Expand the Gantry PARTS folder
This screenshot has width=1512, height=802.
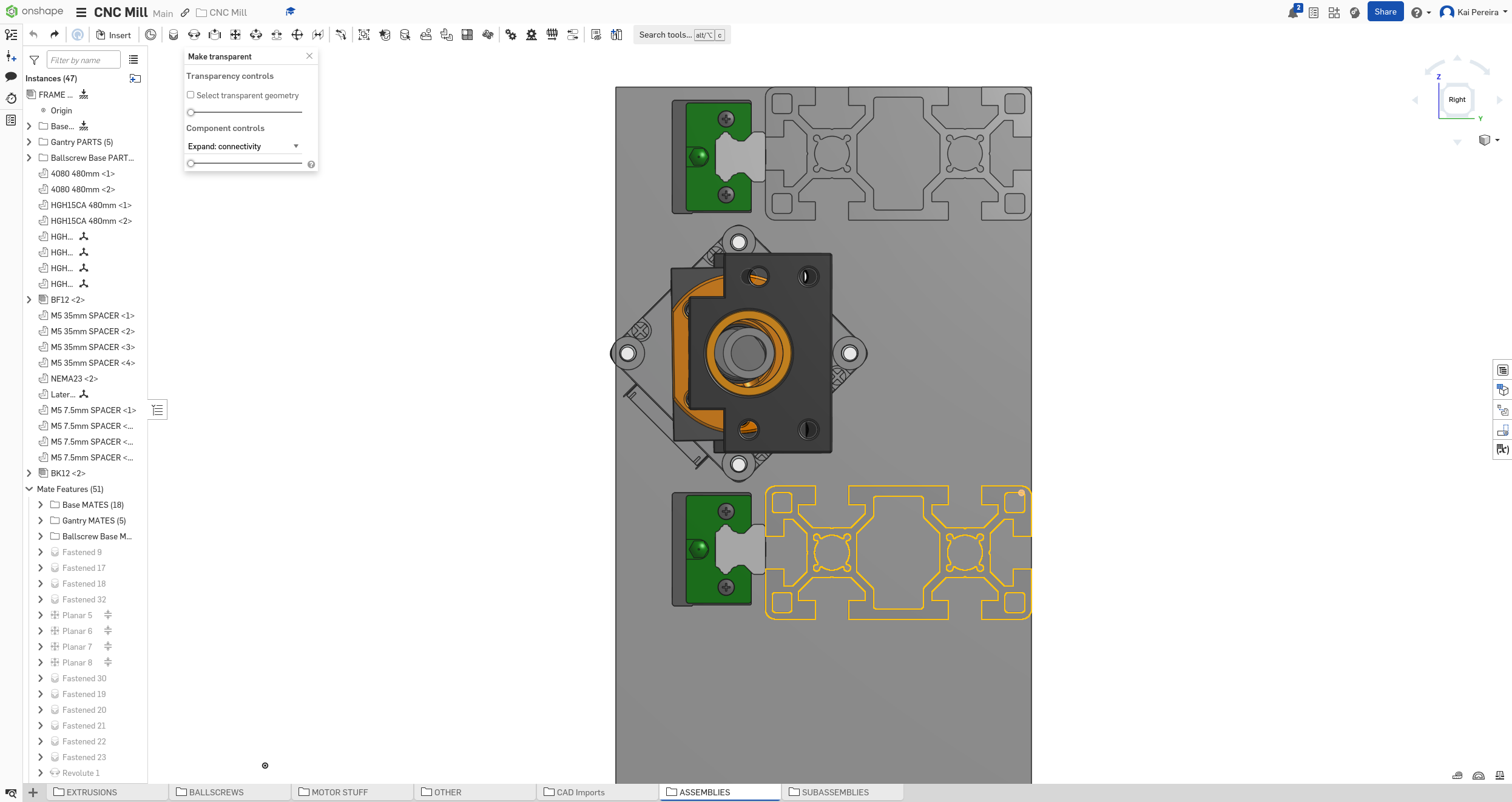pyautogui.click(x=29, y=142)
